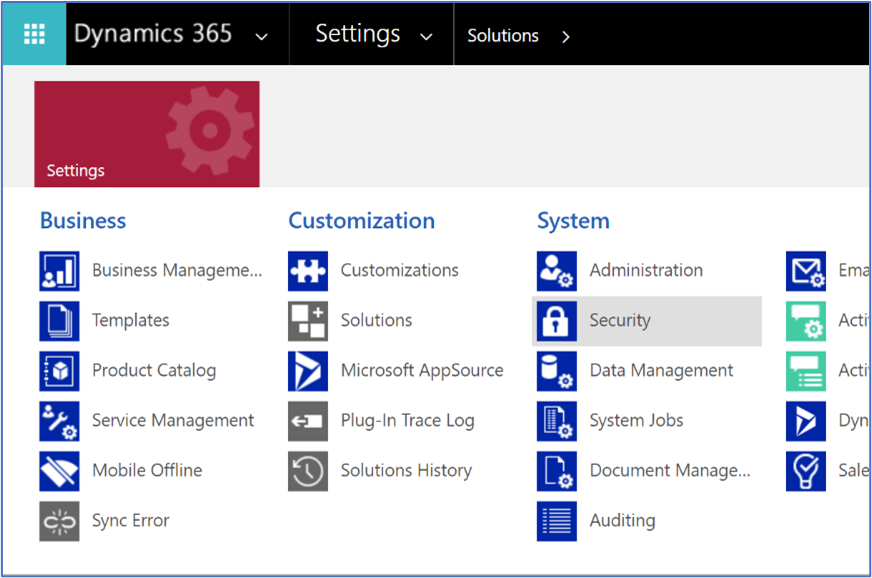This screenshot has height=578, width=872.
Task: Open the app launcher waffle icon
Action: [x=34, y=34]
